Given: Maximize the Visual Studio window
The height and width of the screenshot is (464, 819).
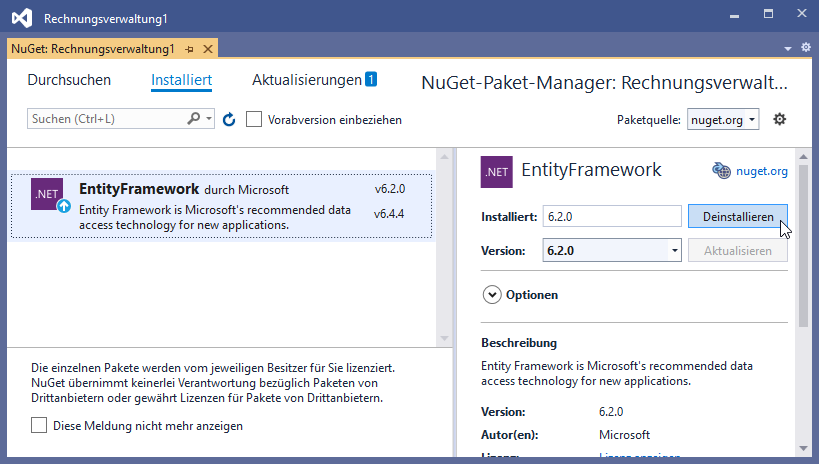Looking at the screenshot, I should 768,14.
